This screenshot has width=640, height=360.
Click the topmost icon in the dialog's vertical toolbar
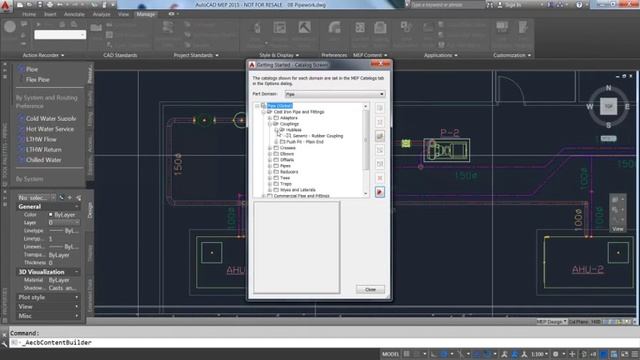tap(380, 108)
